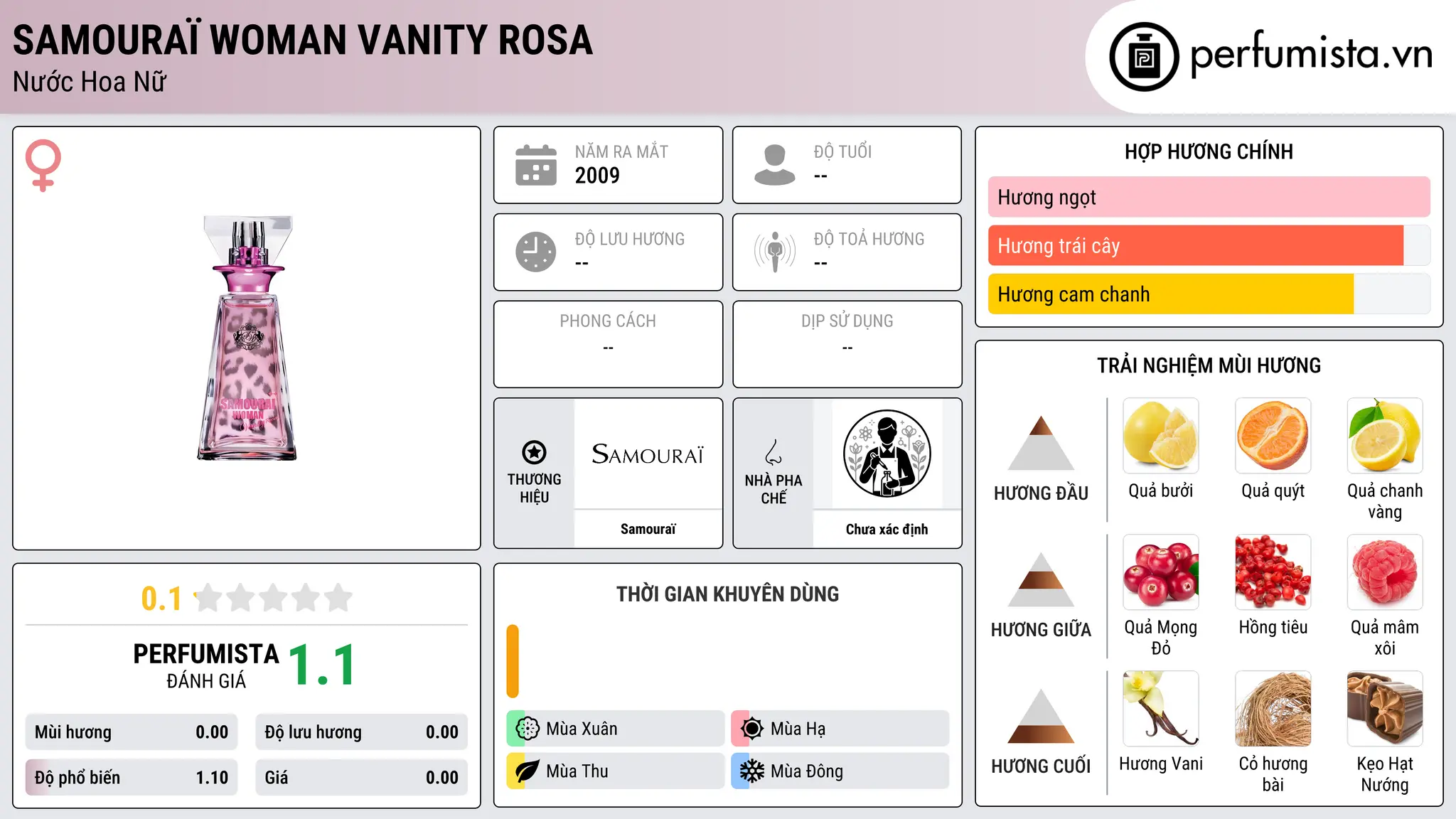
Task: Click the nose icon above Nhà pha chế
Action: (x=773, y=452)
